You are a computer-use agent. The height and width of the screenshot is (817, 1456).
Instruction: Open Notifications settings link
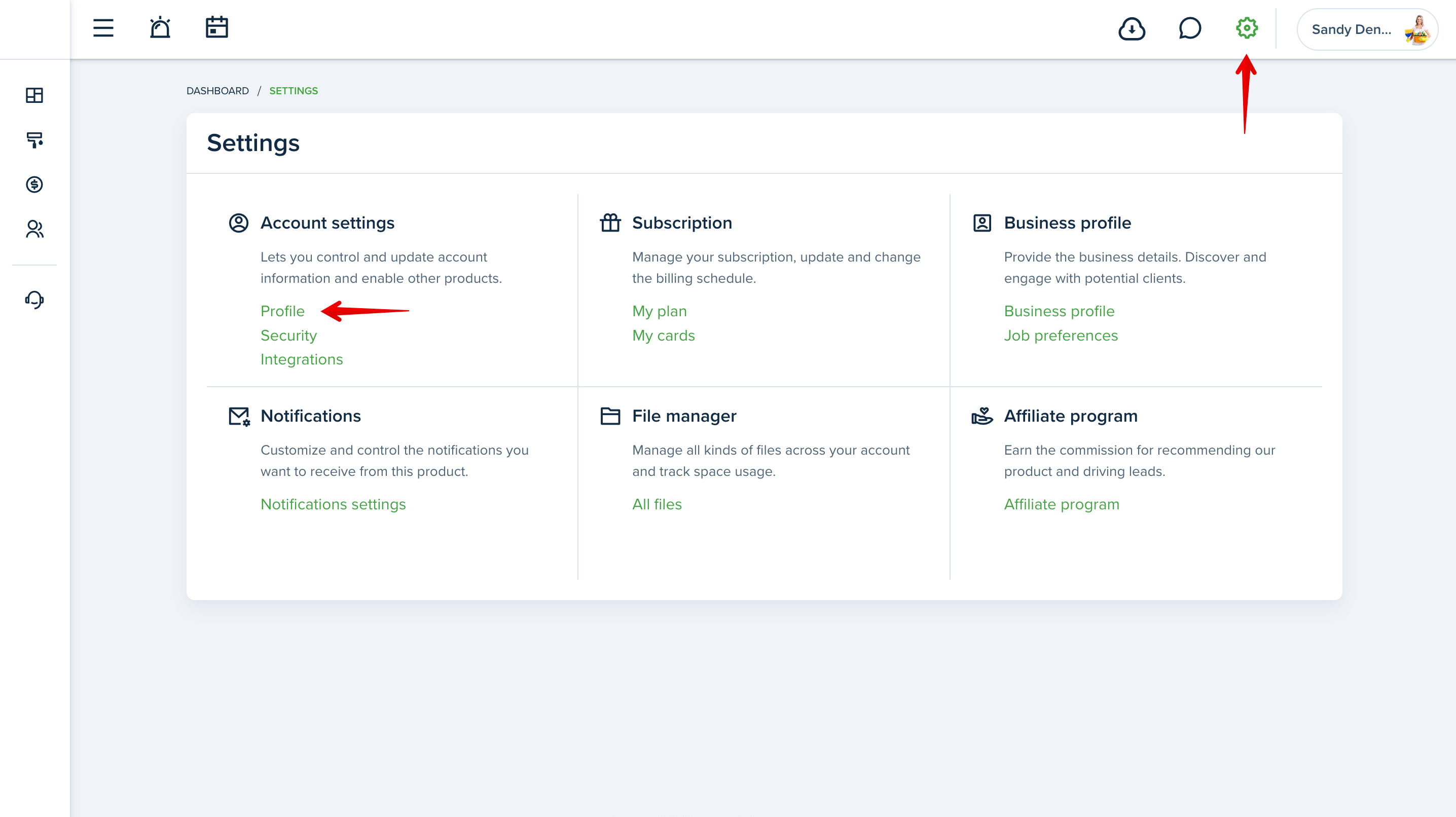click(334, 504)
